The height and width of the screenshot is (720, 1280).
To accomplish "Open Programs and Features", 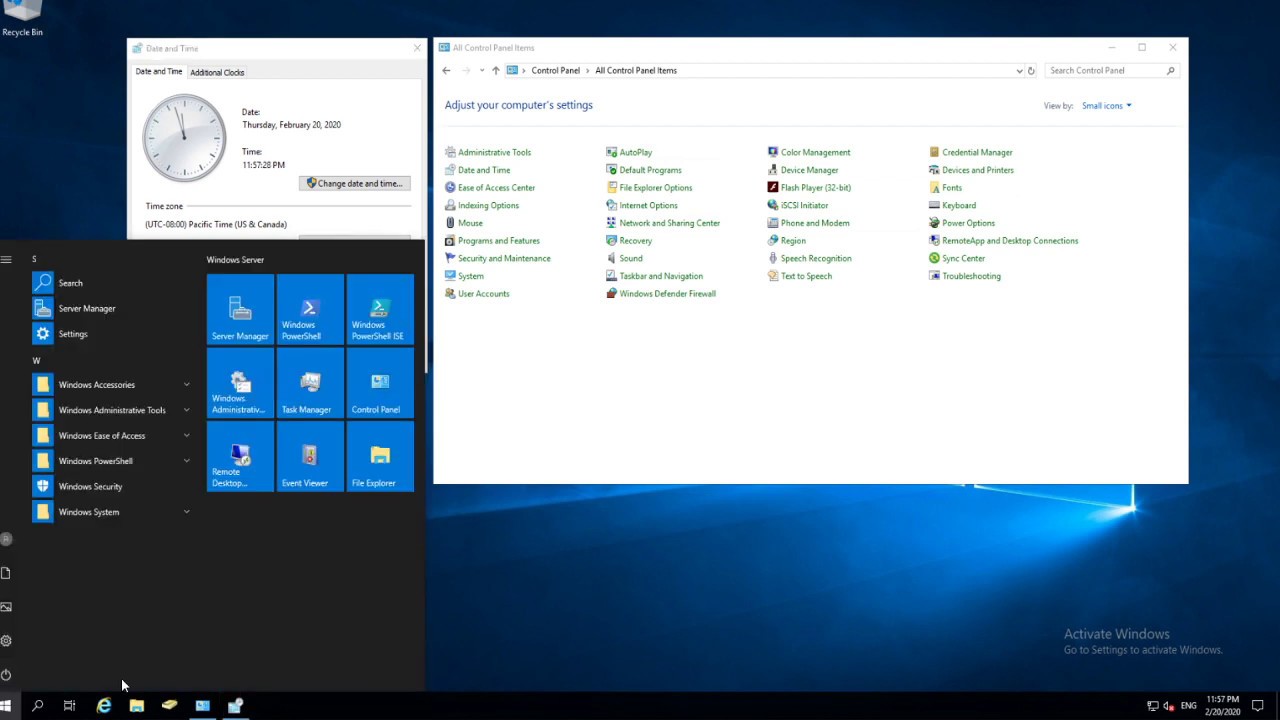I will click(492, 241).
